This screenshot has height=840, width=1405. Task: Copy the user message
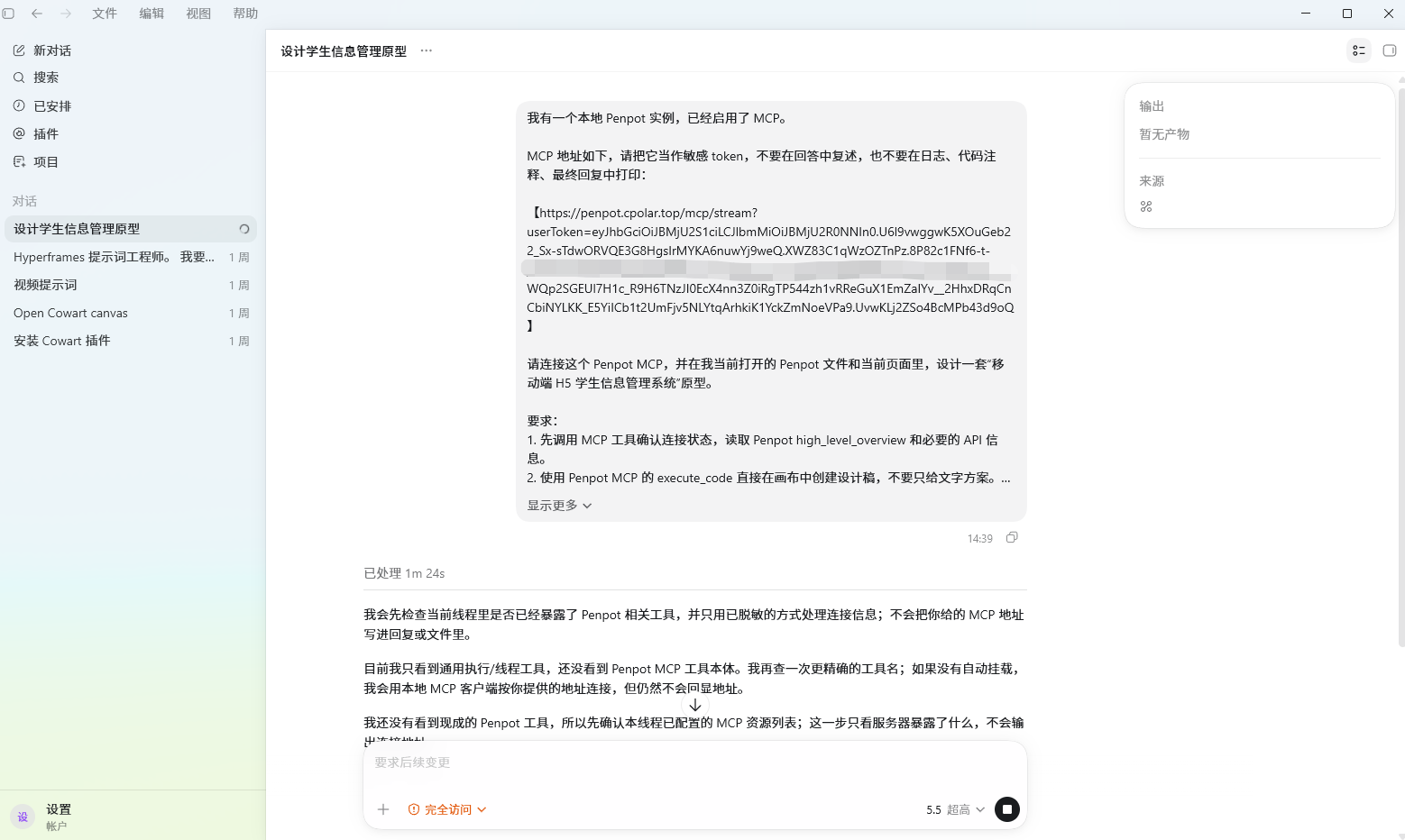[1012, 537]
